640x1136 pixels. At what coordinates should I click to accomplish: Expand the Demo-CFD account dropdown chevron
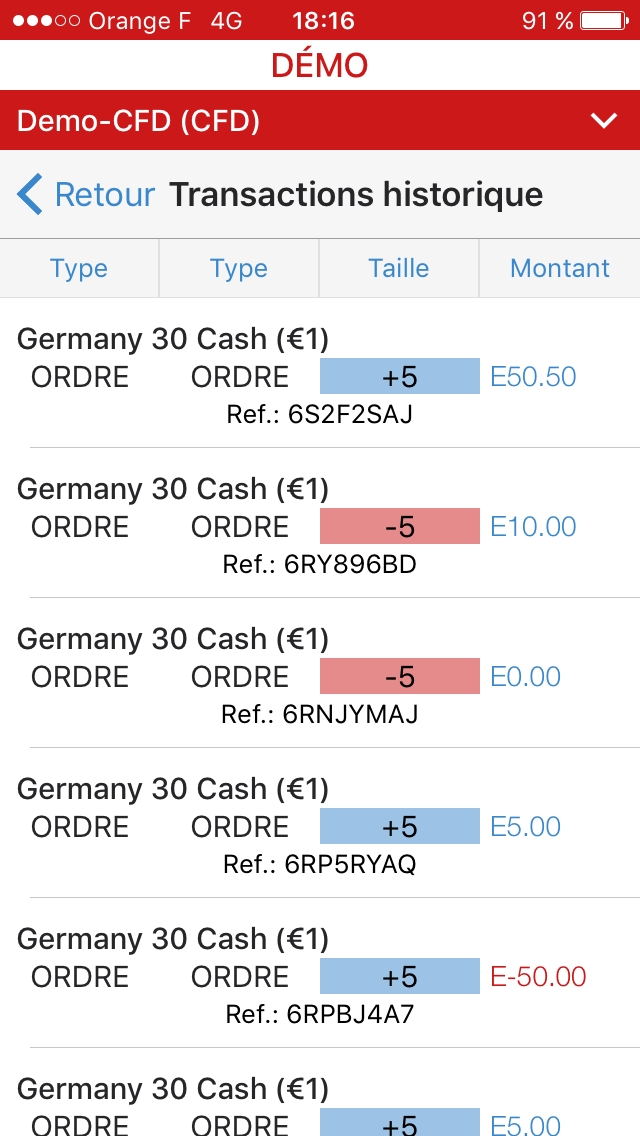pyautogui.click(x=604, y=121)
